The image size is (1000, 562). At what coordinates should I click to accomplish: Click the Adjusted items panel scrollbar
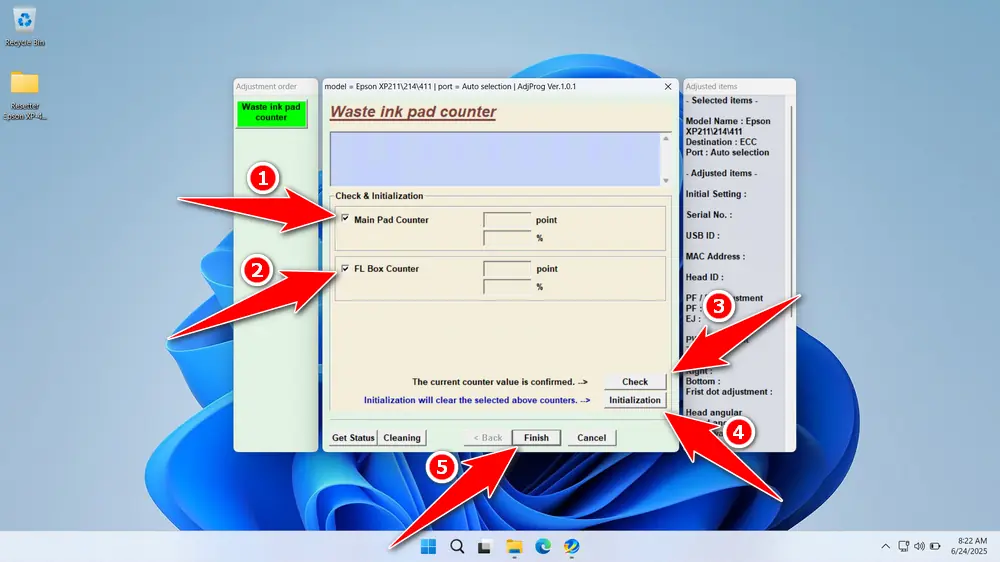coord(791,211)
